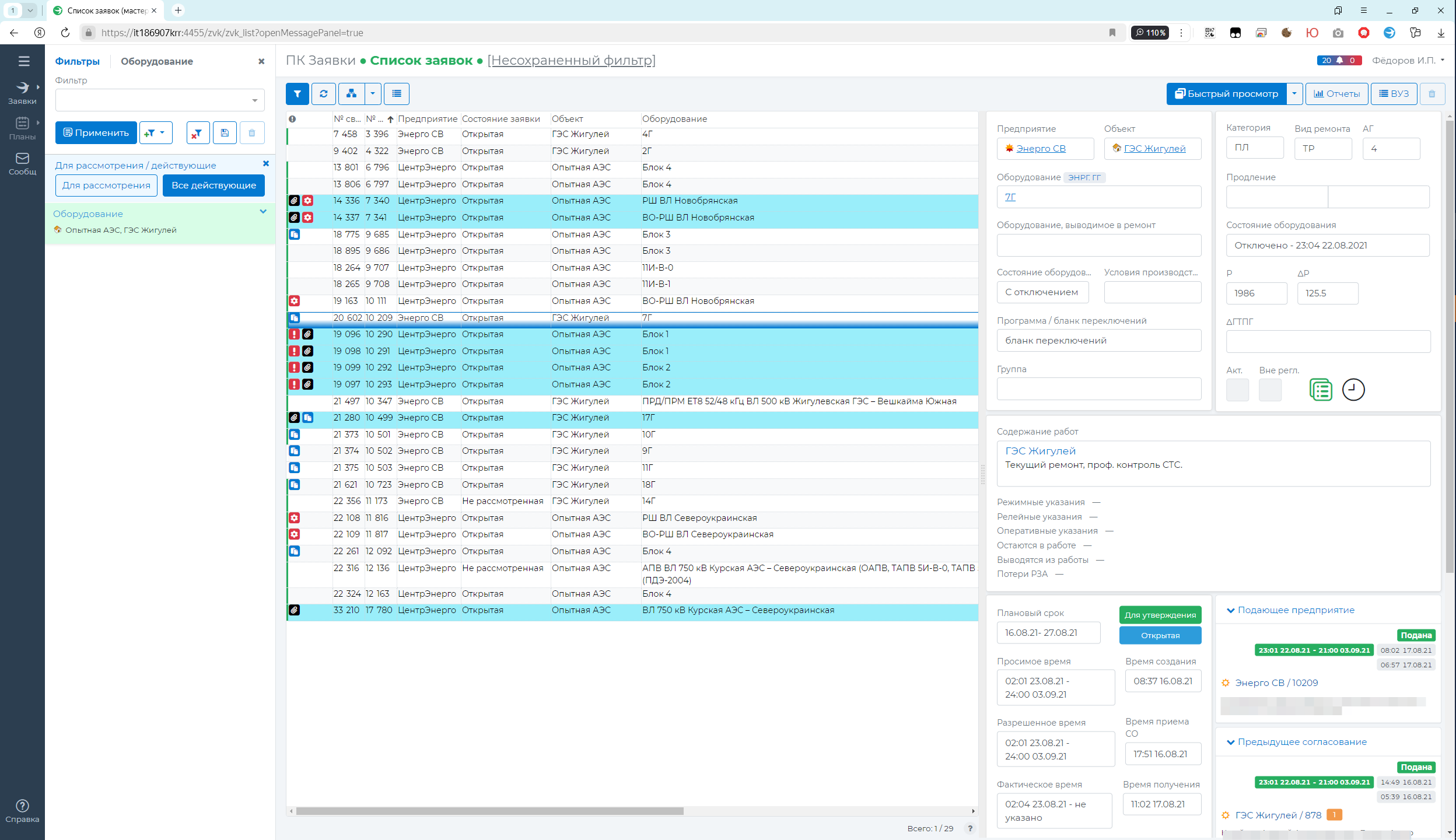This screenshot has width=1456, height=840.
Task: Open the Сообщ messages sidebar icon
Action: [x=22, y=163]
